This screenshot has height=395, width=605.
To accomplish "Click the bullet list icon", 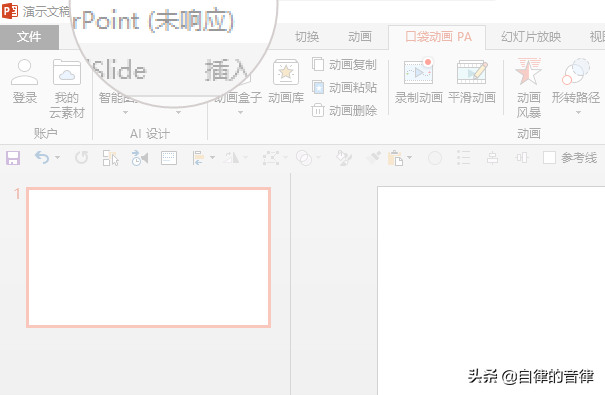I will click(463, 158).
